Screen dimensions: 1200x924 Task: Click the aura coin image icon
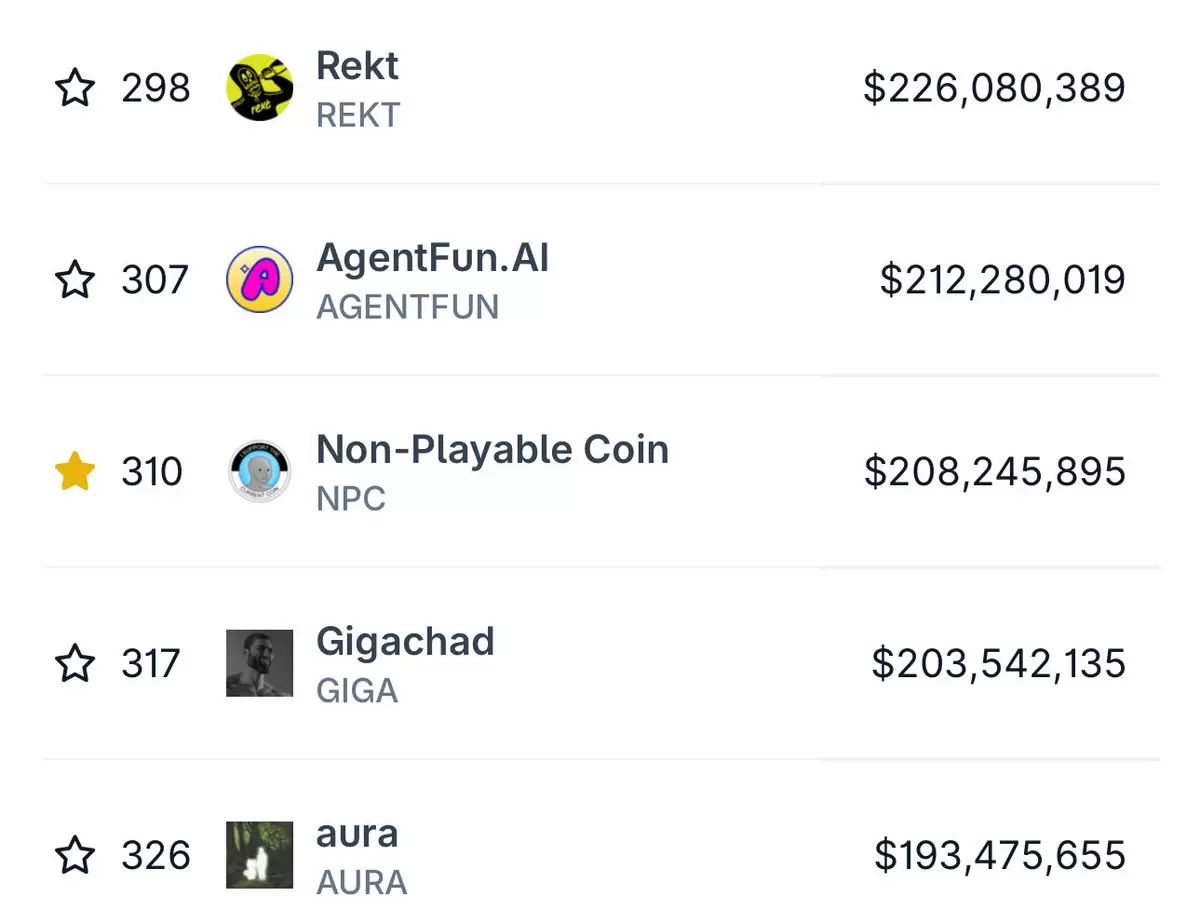tap(260, 855)
